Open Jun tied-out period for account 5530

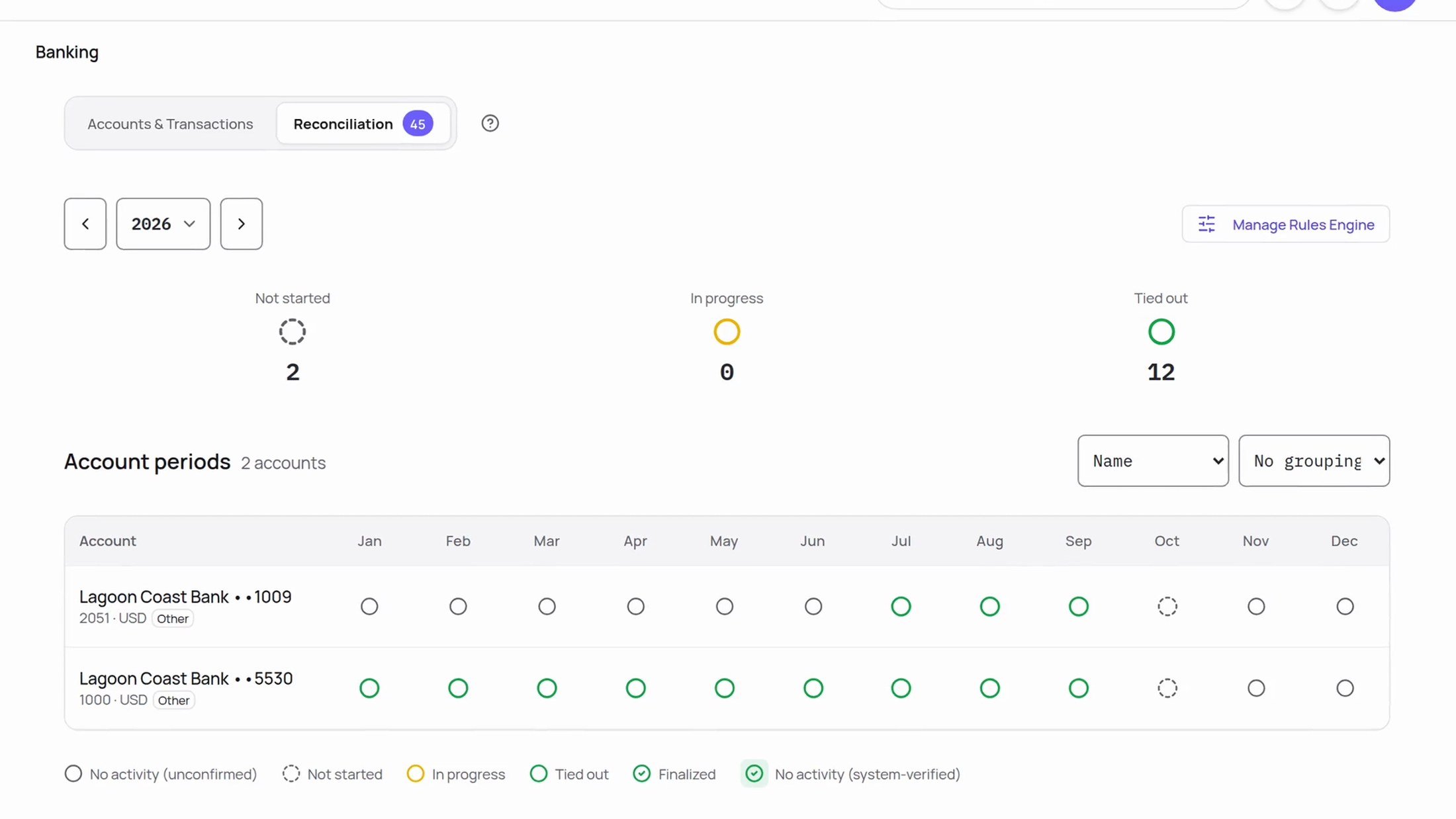pyautogui.click(x=813, y=688)
